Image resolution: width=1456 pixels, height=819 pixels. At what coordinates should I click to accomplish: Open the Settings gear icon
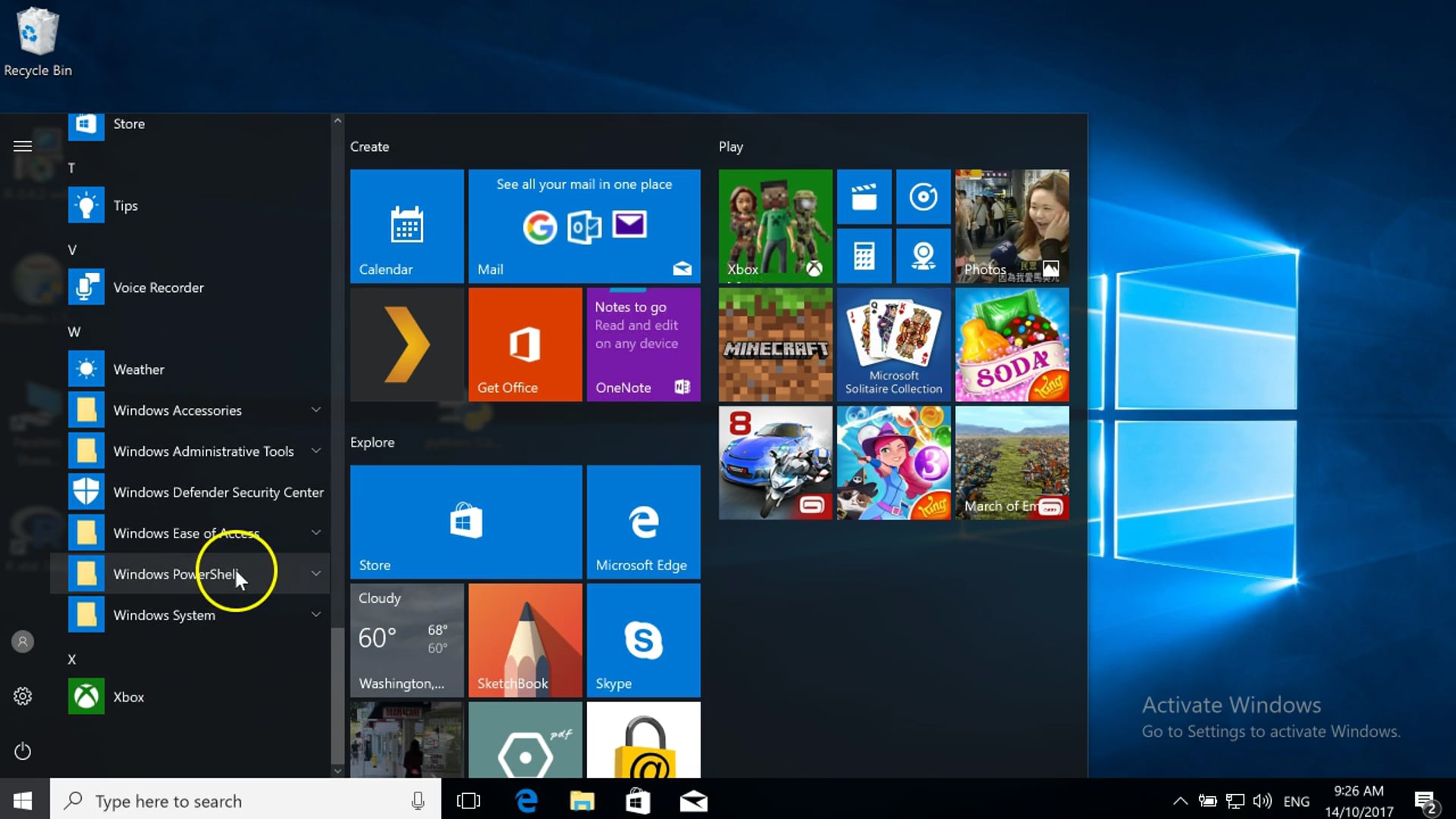(x=23, y=696)
